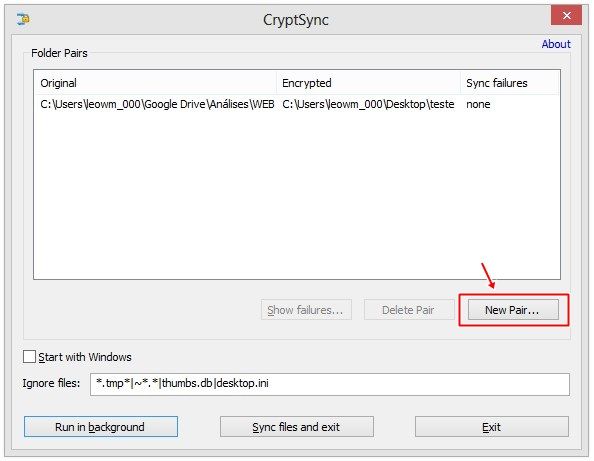Focus the Ignore files text field
594x461 pixels.
[330, 384]
